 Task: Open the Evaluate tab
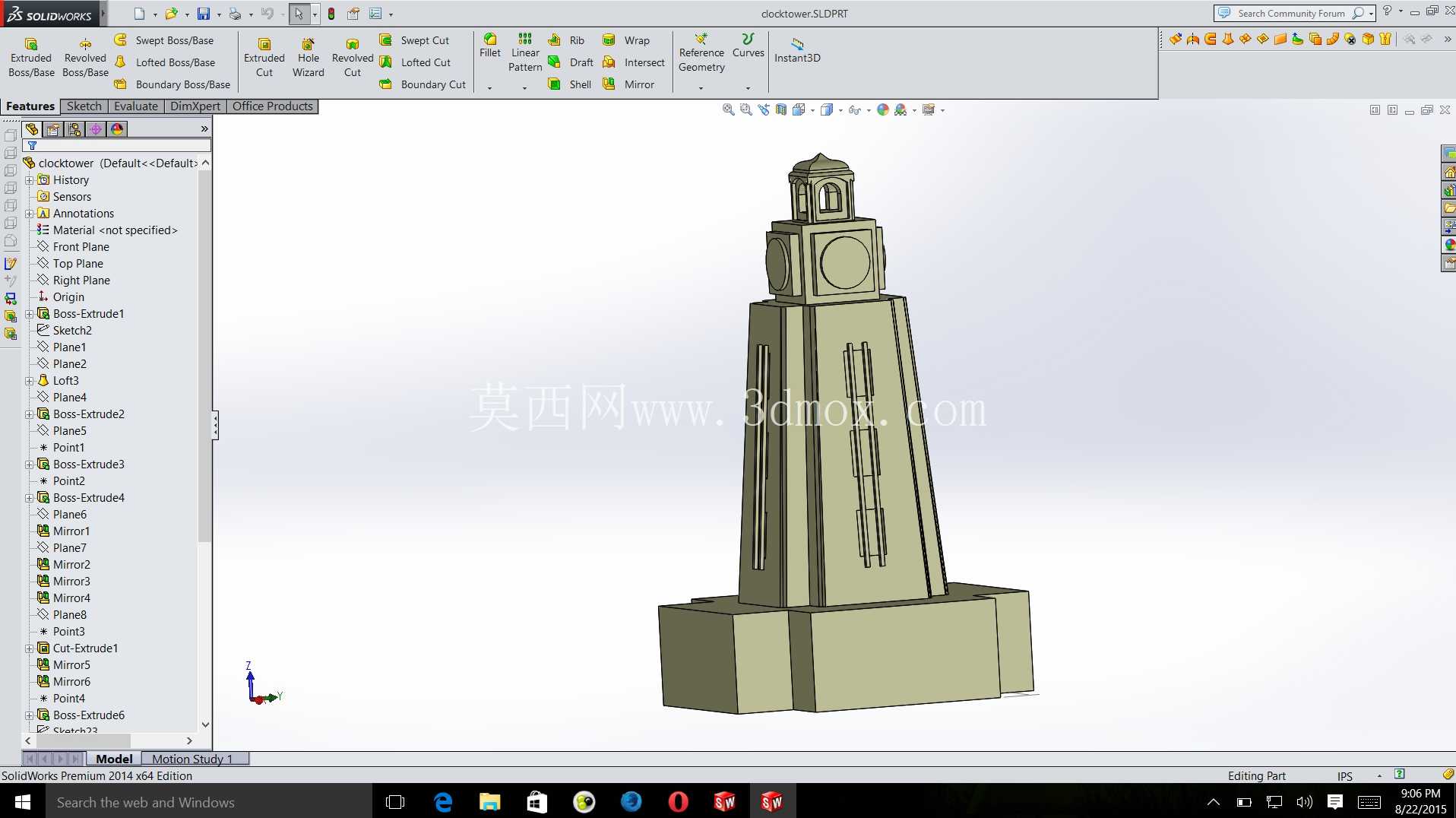136,106
